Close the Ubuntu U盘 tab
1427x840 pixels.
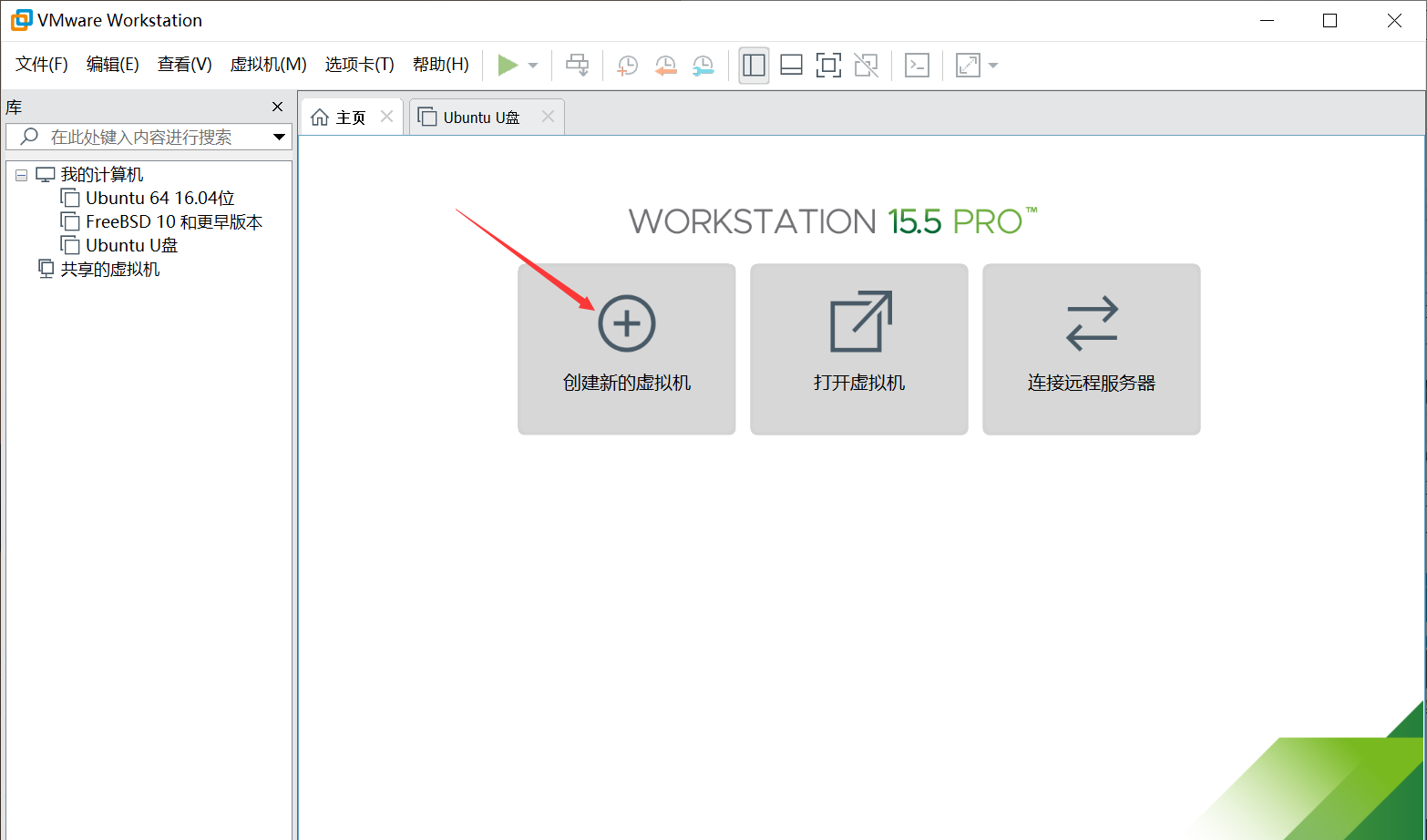click(548, 117)
